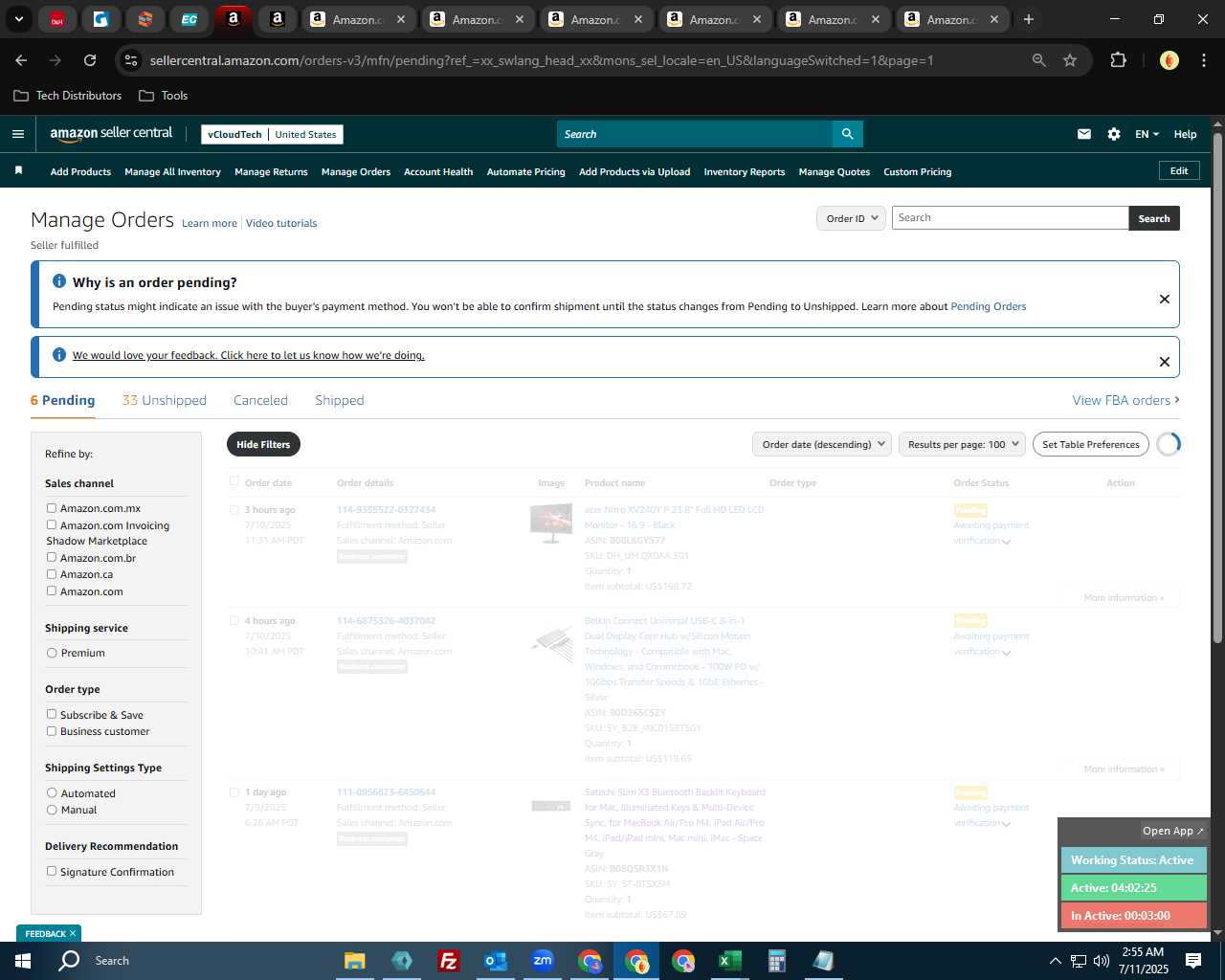Switch to the Canceled tab
The image size is (1225, 980).
(260, 400)
